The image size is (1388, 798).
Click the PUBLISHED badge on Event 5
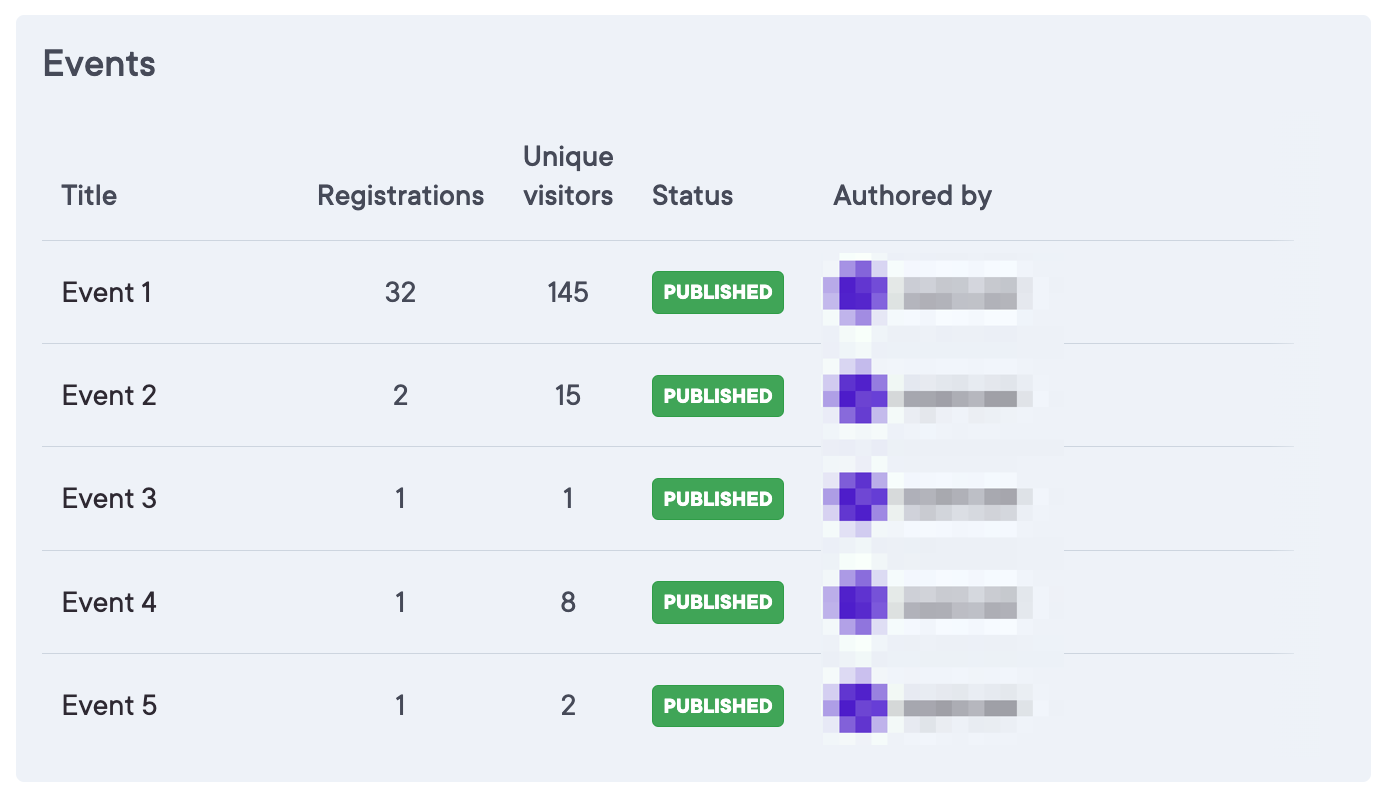(717, 705)
